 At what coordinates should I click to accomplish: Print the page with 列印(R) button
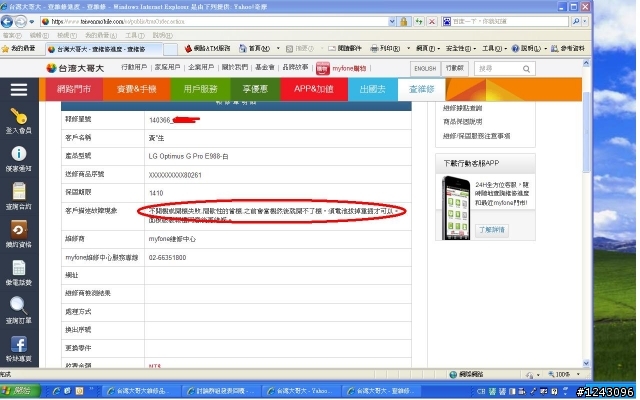tap(385, 48)
